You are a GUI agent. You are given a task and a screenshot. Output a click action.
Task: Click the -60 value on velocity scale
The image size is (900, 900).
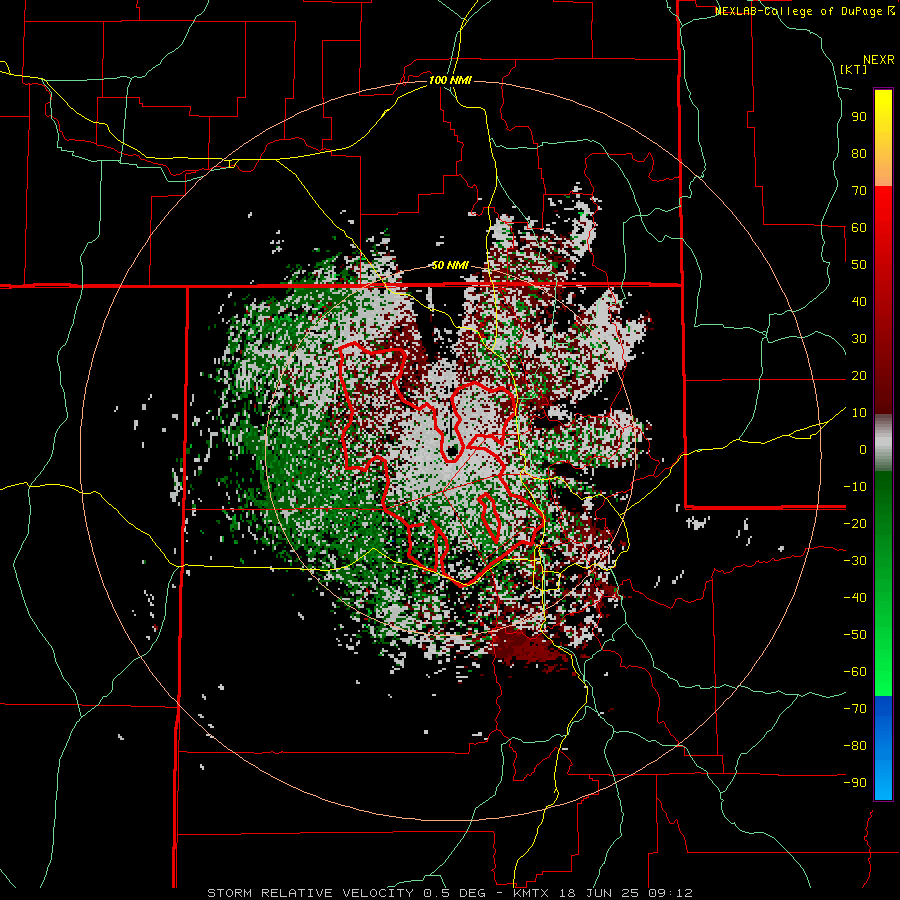tap(855, 672)
